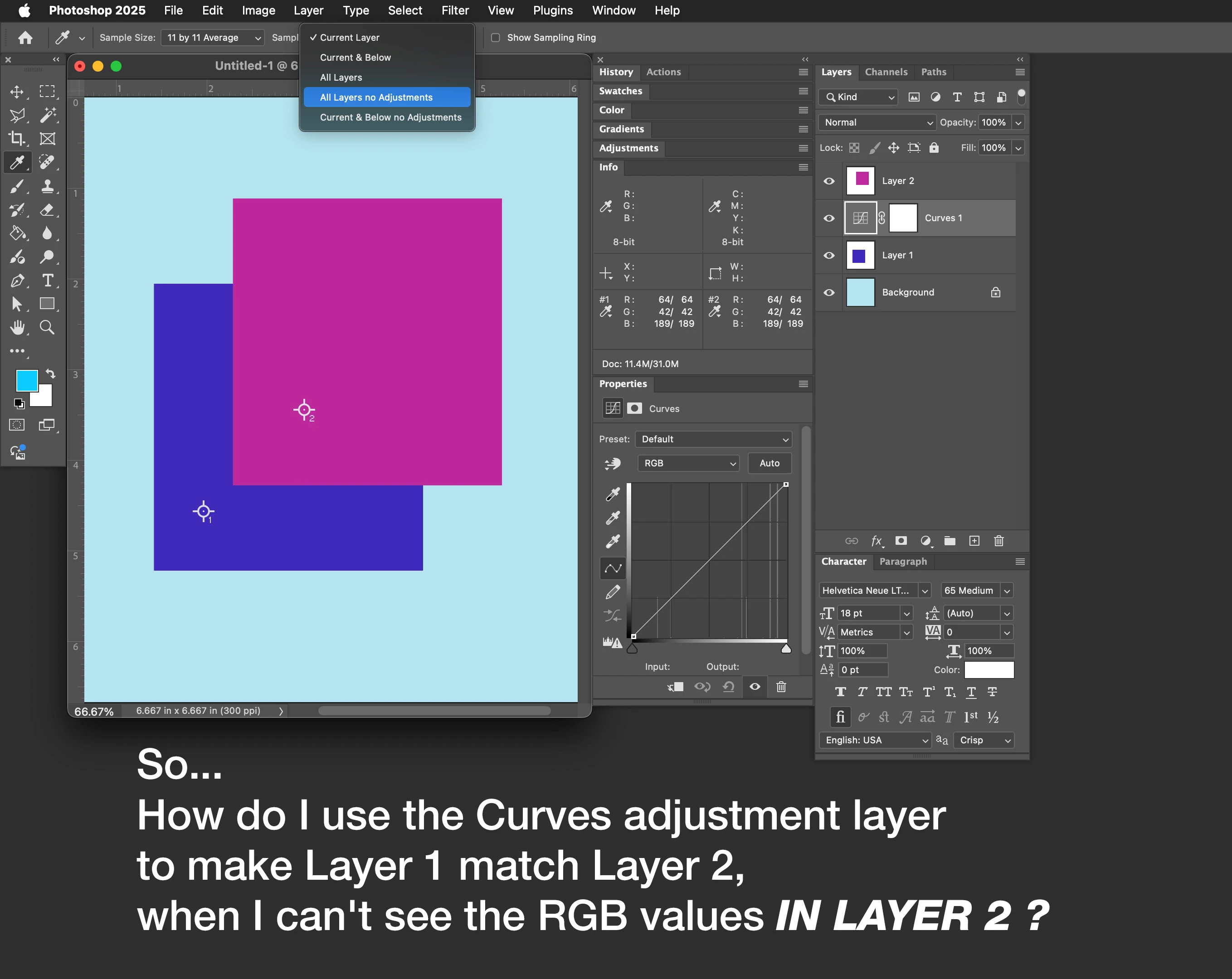Click the Layer 1 thumbnail
Viewport: 1232px width, 979px height.
(860, 255)
